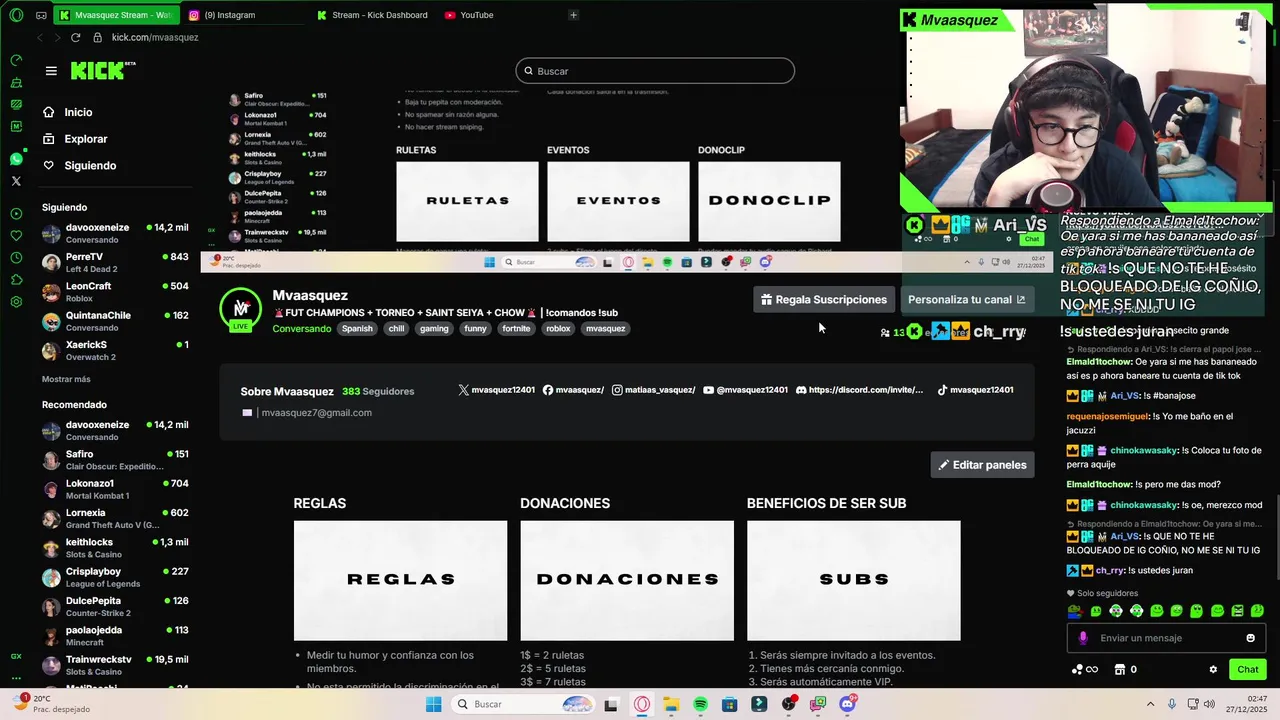Screen dimensions: 1280x720
Task: Open the Opera sidebar bookmarks heart
Action: tap(16, 235)
